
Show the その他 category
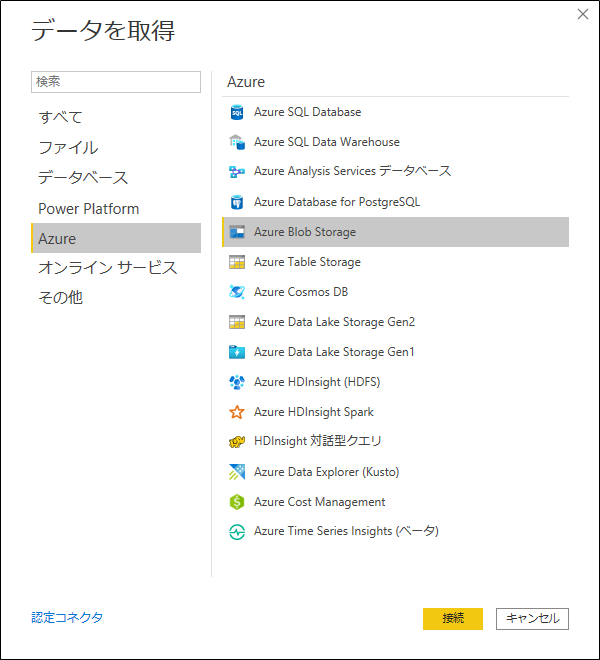[116, 298]
